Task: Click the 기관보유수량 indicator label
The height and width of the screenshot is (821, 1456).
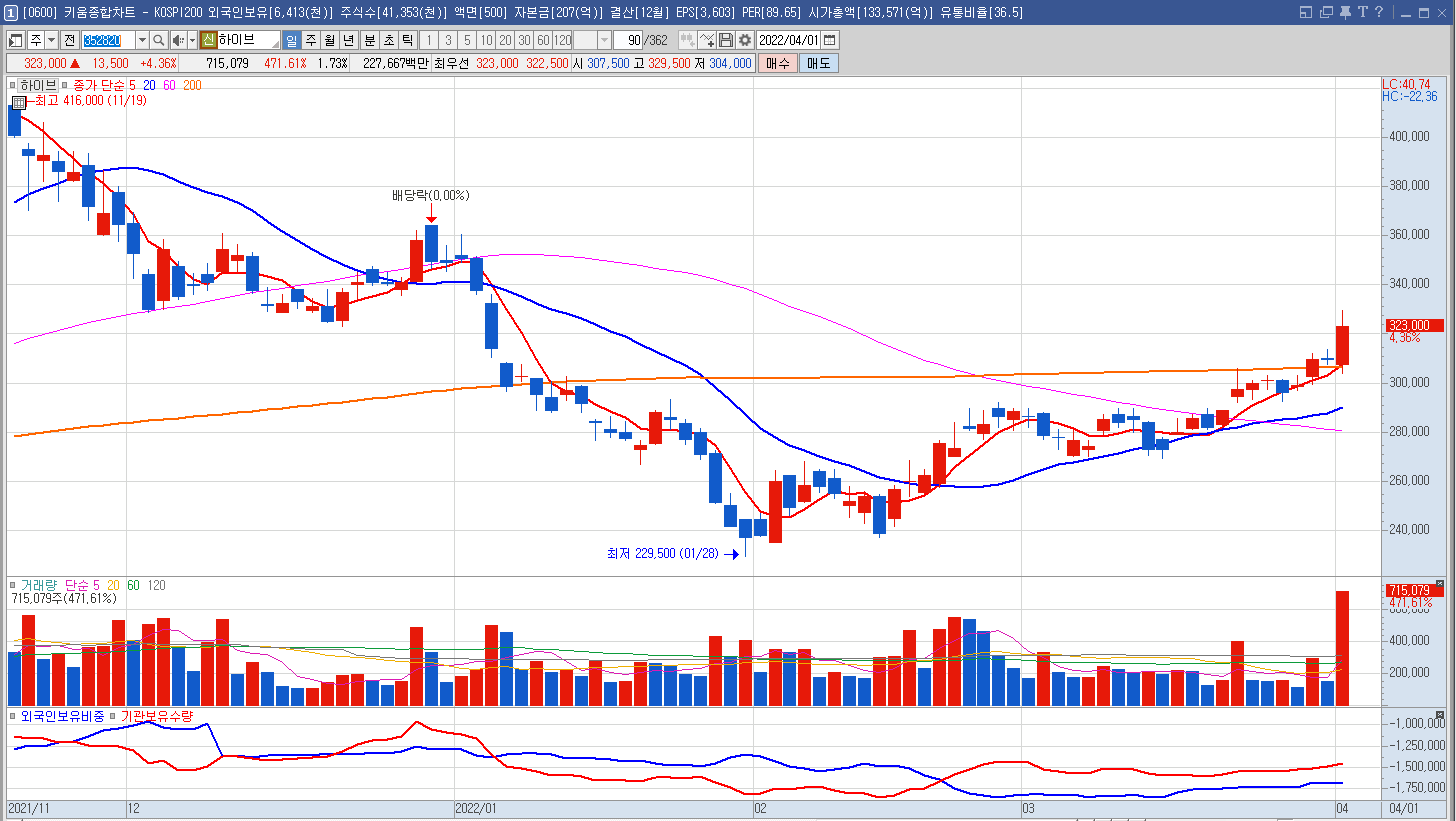Action: [x=156, y=716]
